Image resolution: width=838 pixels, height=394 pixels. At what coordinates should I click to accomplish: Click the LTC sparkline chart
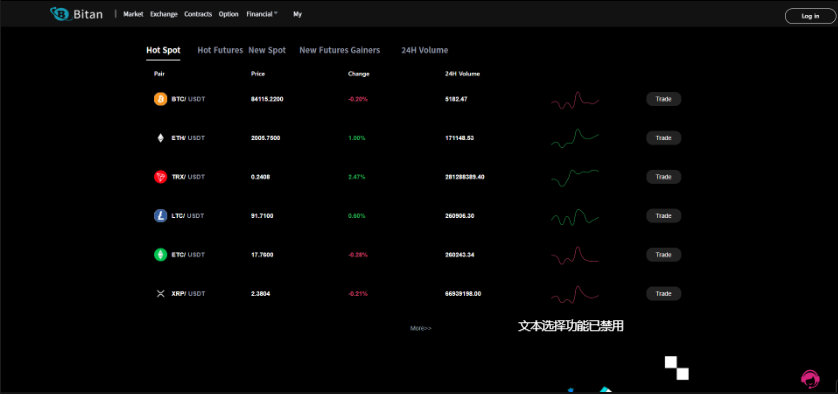(x=575, y=217)
